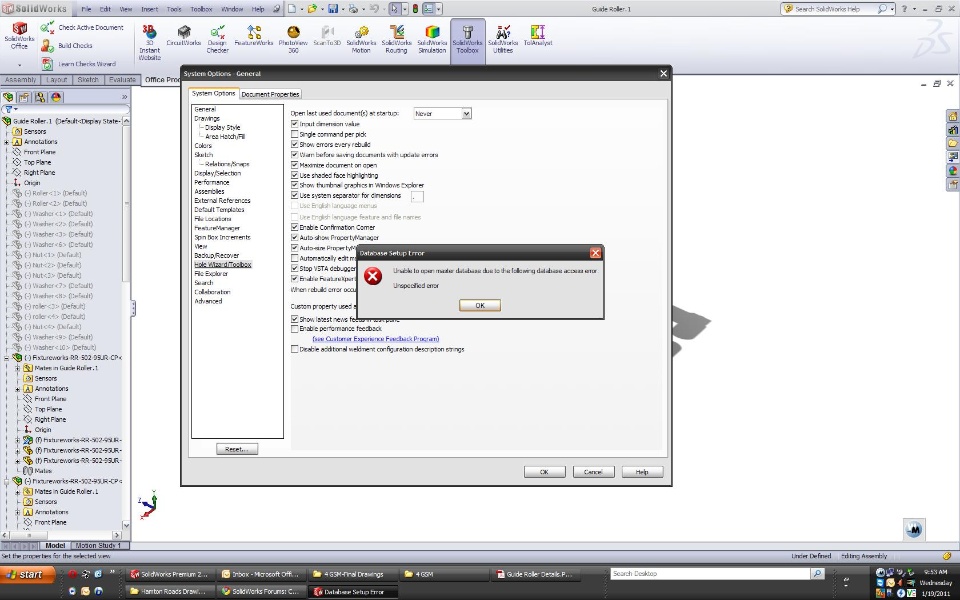The image size is (960, 600).
Task: Open SolidWorks Routing add-in
Action: 396,39
